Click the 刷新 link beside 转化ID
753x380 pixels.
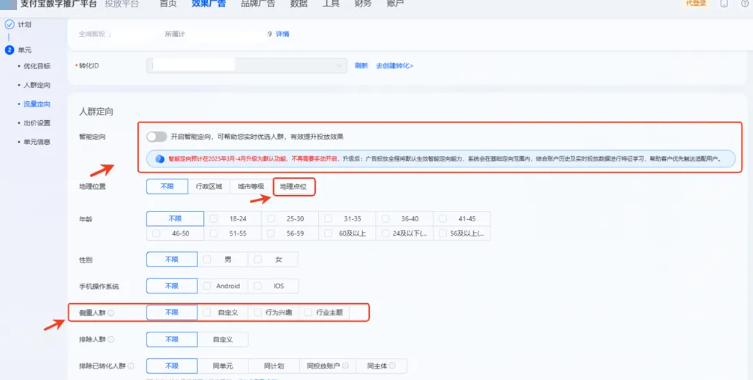point(361,66)
